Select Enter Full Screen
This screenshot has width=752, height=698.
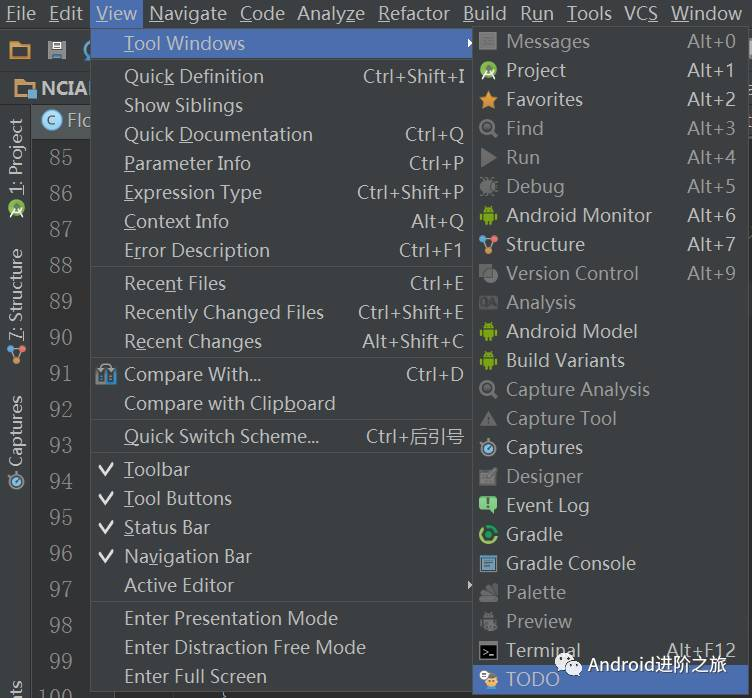(x=282, y=676)
